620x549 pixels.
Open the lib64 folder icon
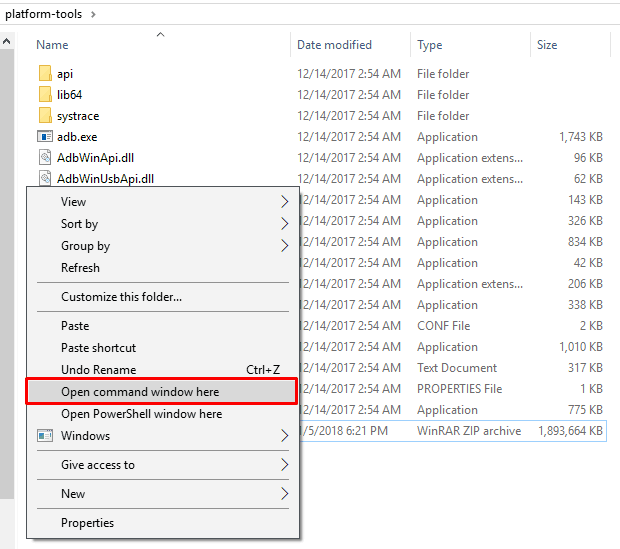45,95
